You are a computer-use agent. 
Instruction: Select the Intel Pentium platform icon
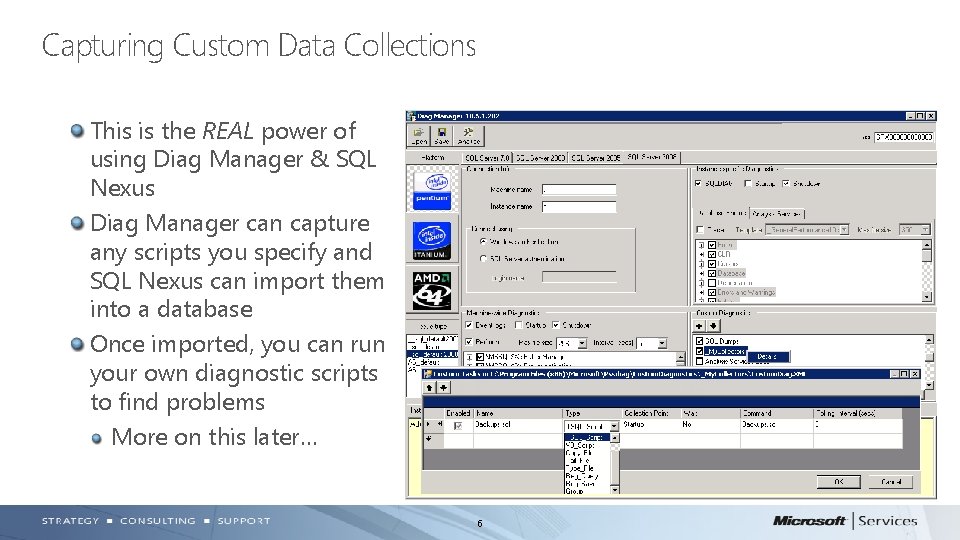coord(432,190)
